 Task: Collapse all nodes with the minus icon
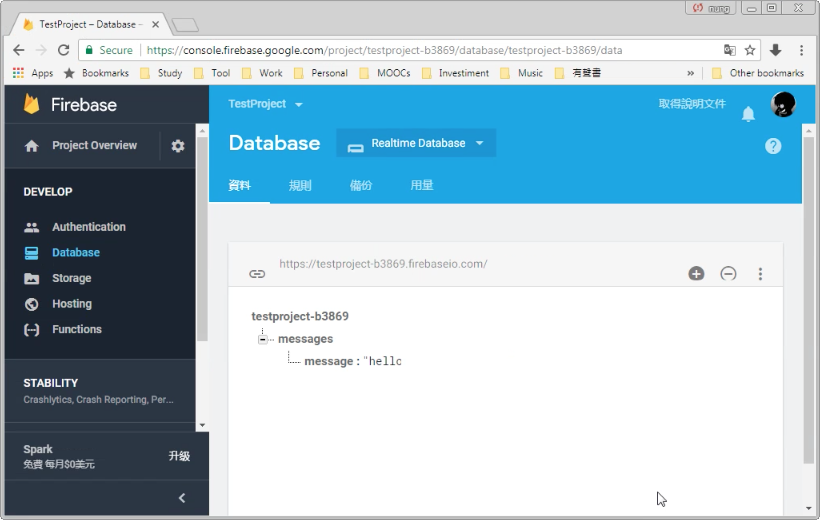[x=728, y=274]
